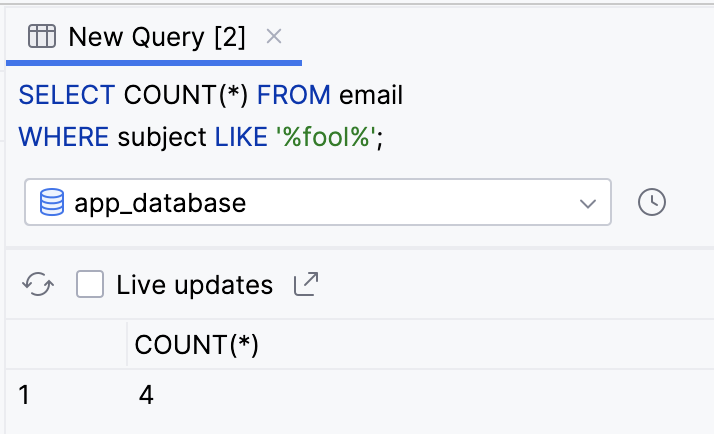Click the '%fool%' string literal
This screenshot has height=434, width=714.
(x=325, y=136)
